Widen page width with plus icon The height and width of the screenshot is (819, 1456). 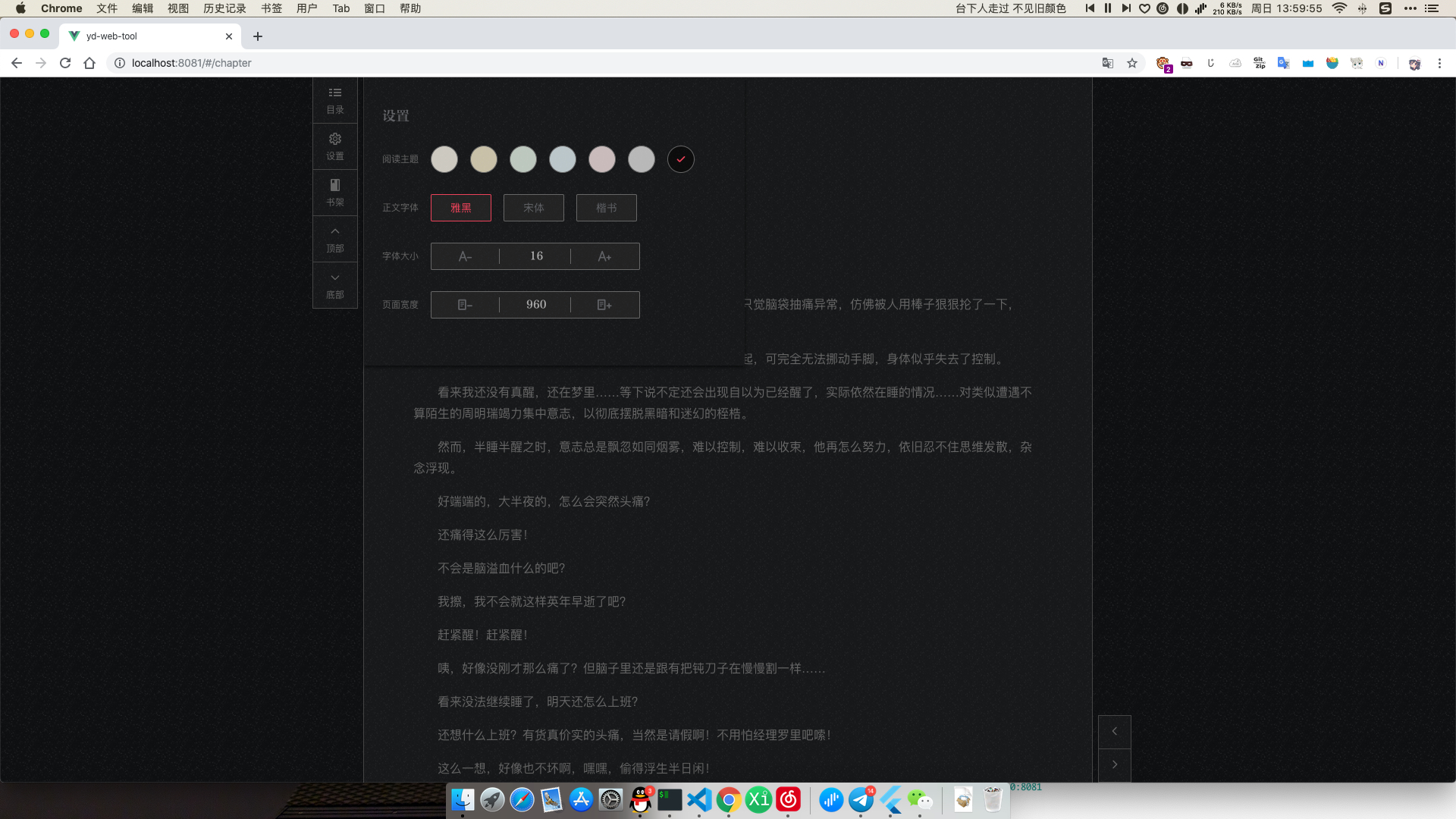[604, 305]
